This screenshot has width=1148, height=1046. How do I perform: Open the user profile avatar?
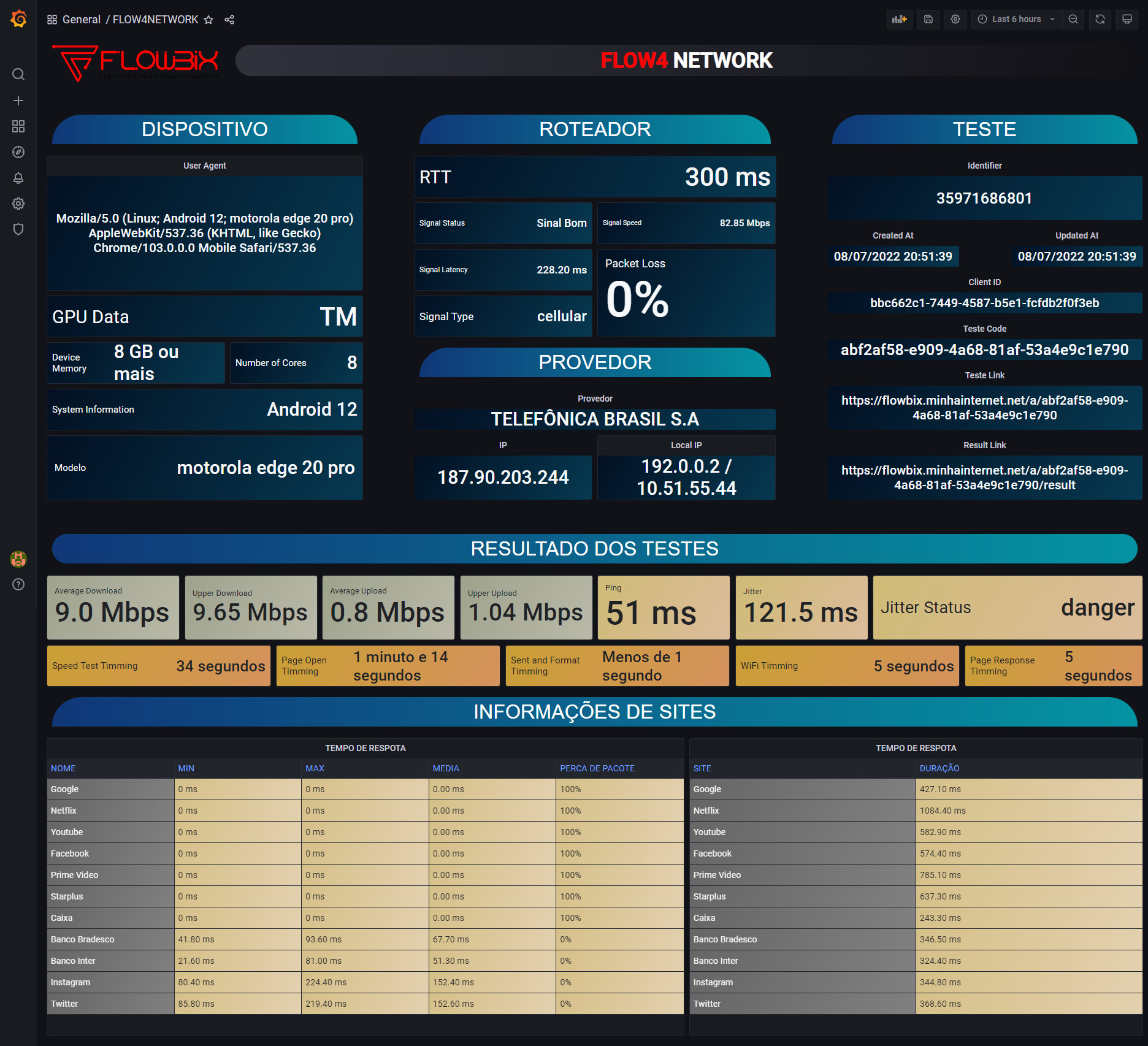coord(18,559)
